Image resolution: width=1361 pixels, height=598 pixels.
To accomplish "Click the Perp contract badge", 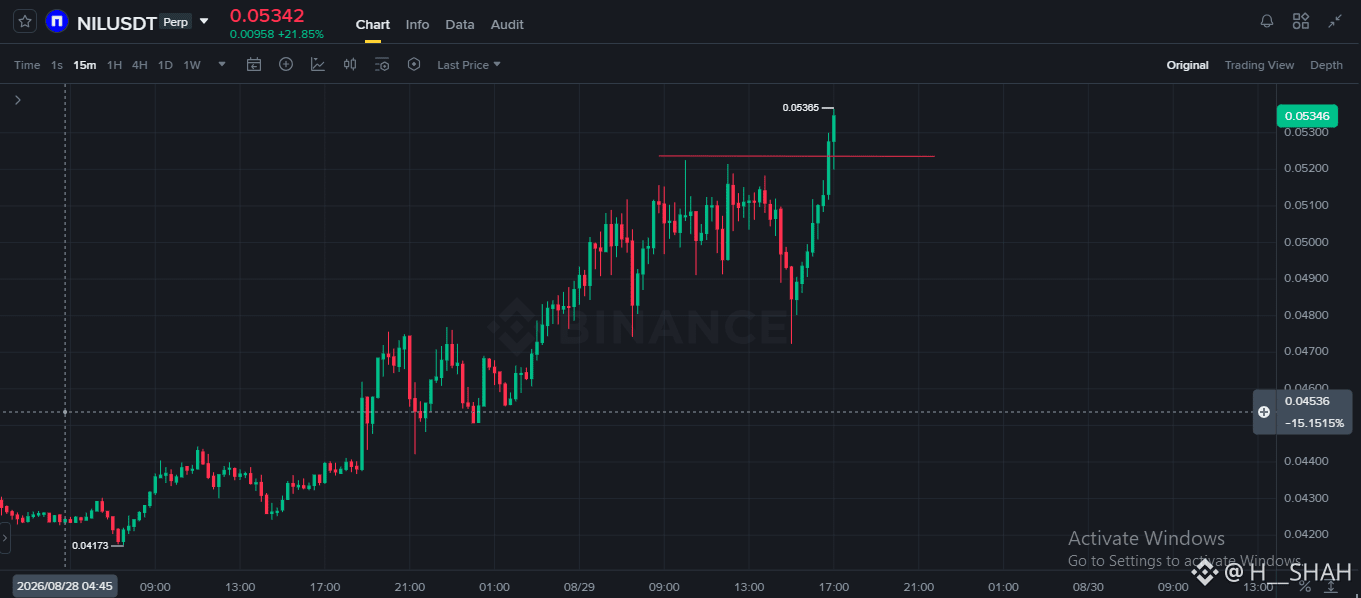I will [x=175, y=21].
